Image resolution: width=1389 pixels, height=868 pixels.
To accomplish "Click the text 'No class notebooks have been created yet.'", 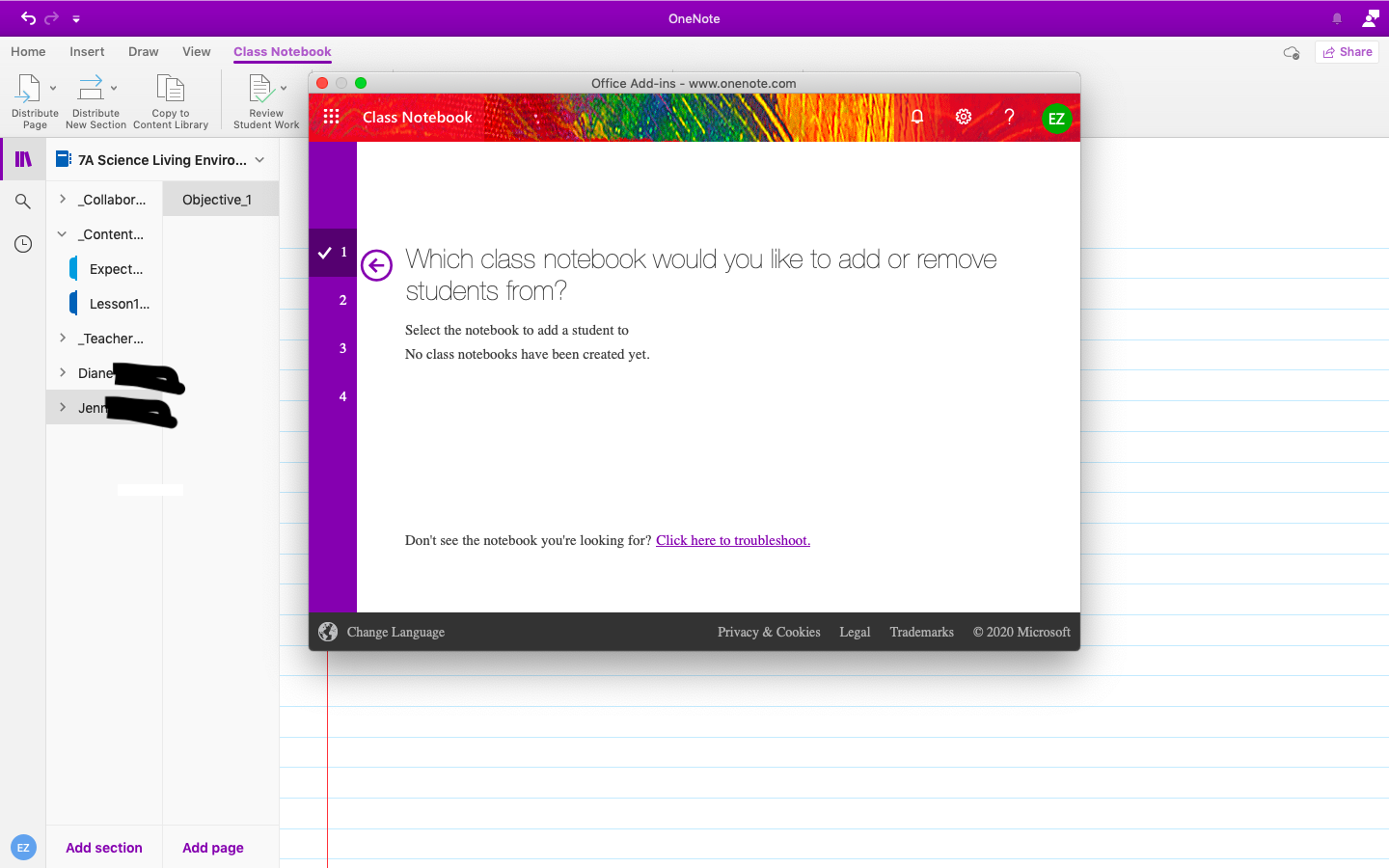I will pyautogui.click(x=528, y=354).
